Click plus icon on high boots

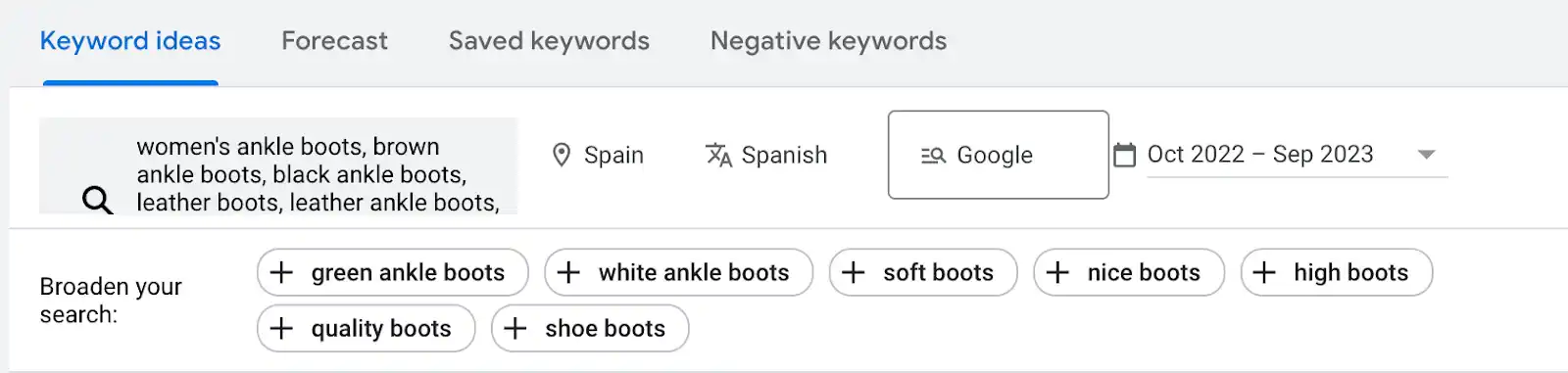(x=1264, y=272)
